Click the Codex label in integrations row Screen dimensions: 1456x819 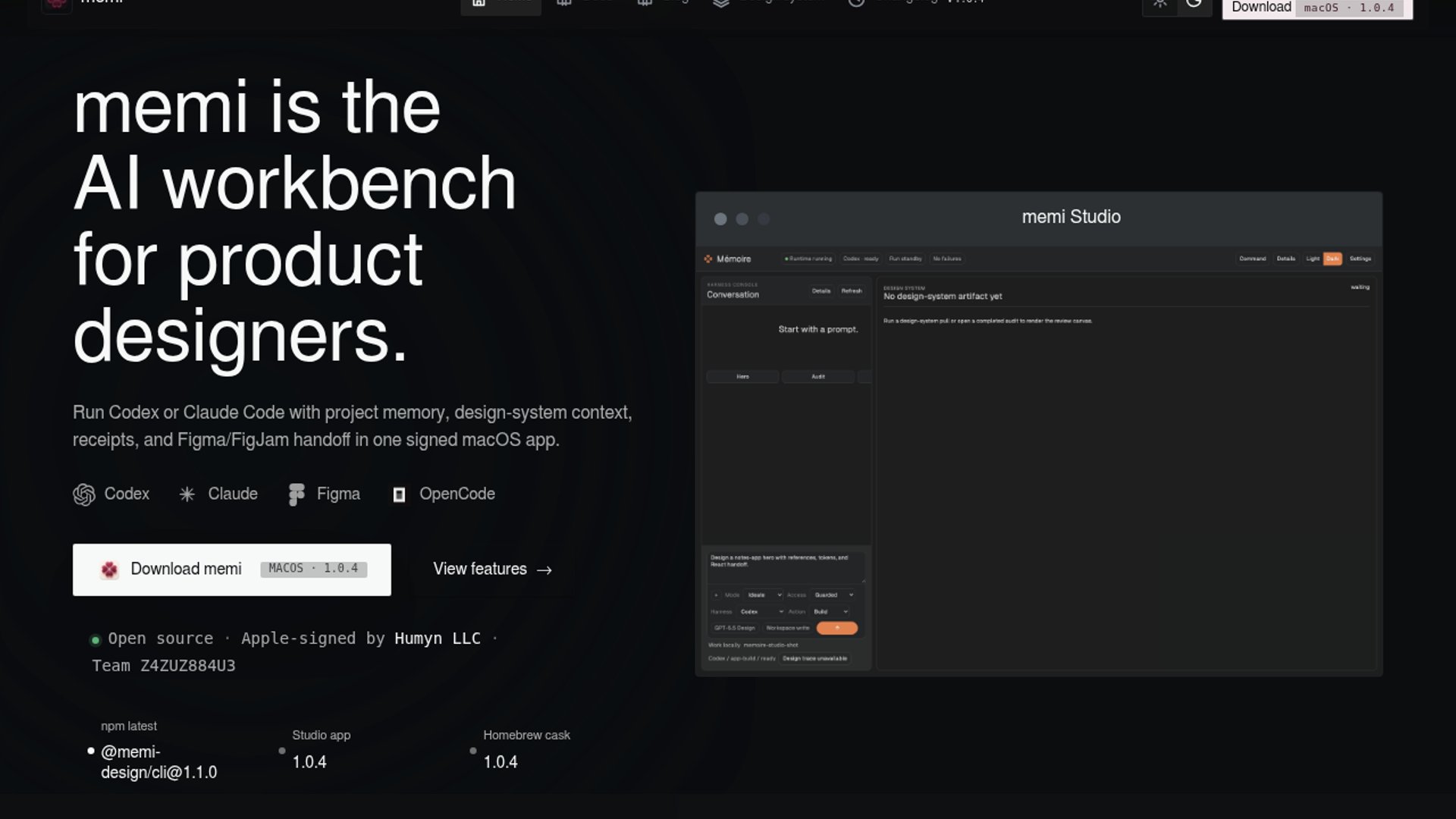click(127, 494)
